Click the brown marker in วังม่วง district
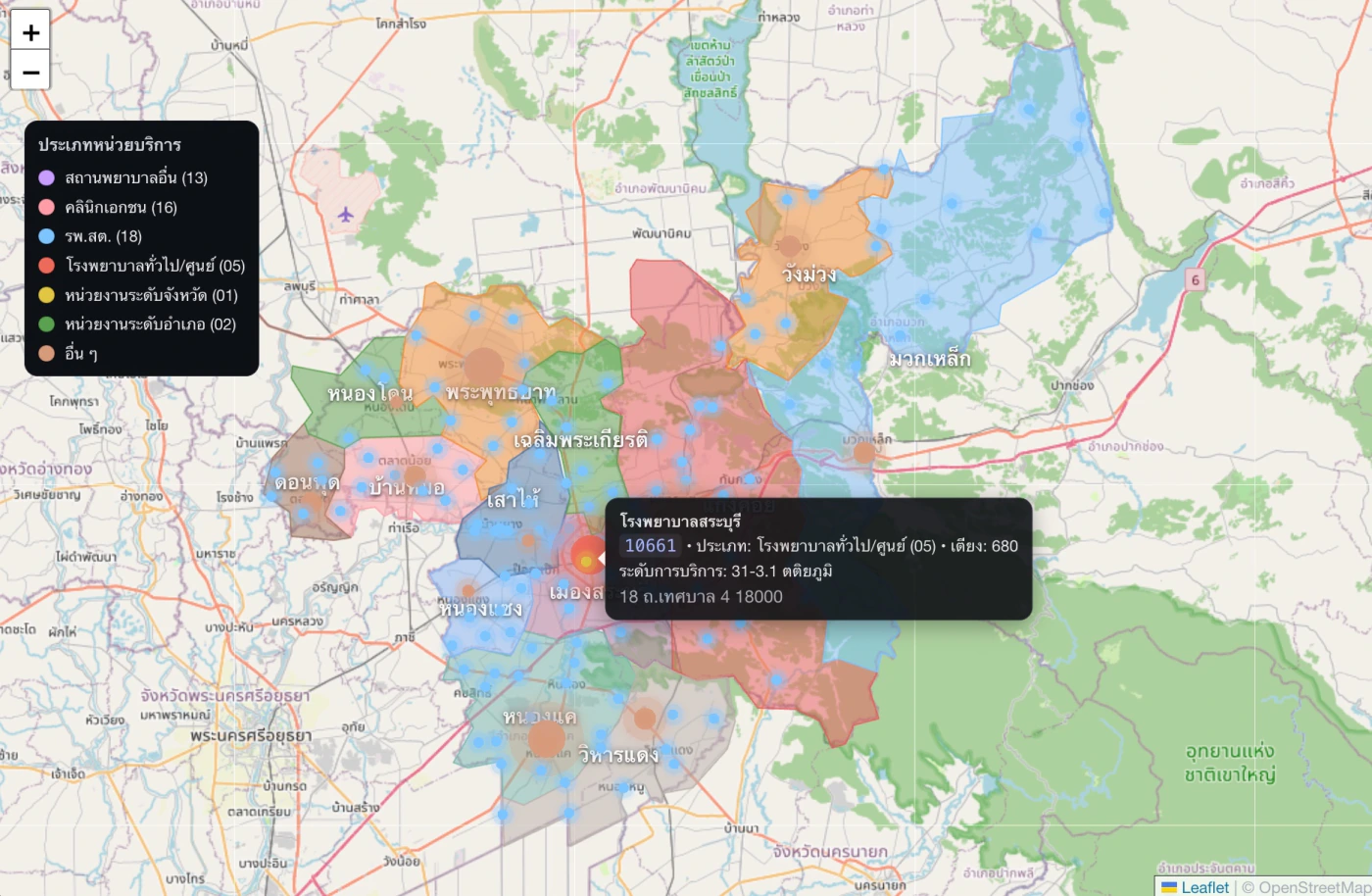The height and width of the screenshot is (896, 1372). (x=790, y=245)
